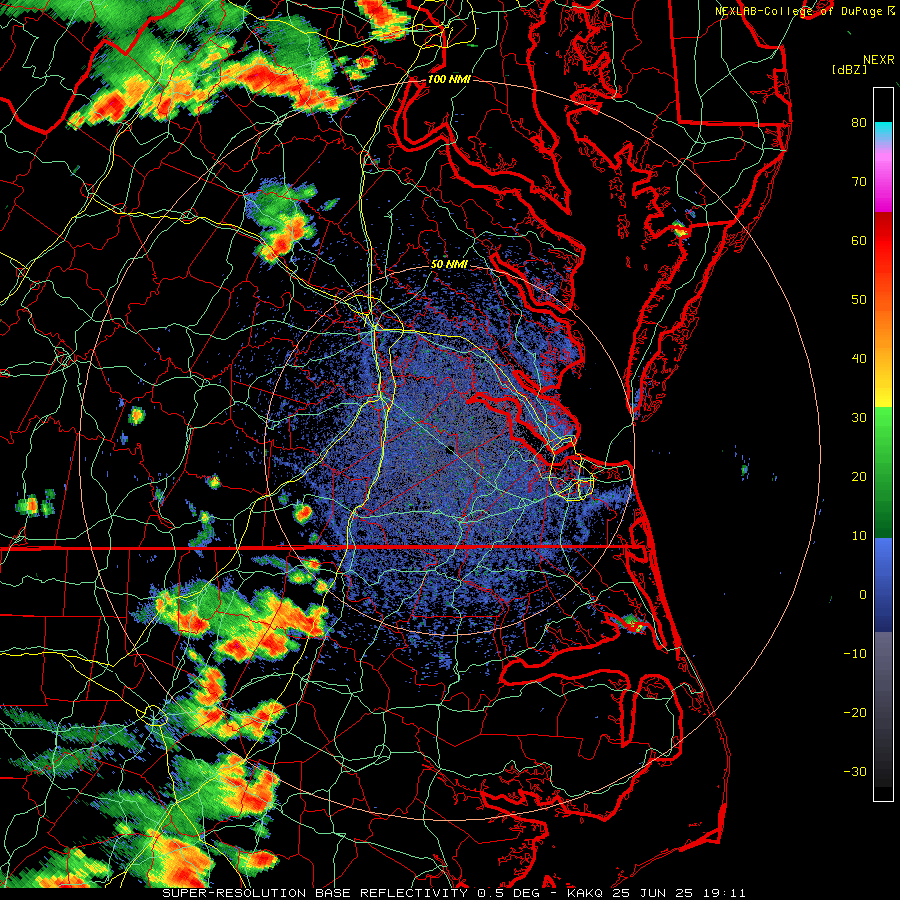This screenshot has width=900, height=900.
Task: Click the 50 NMI range ring label
Action: (x=449, y=265)
